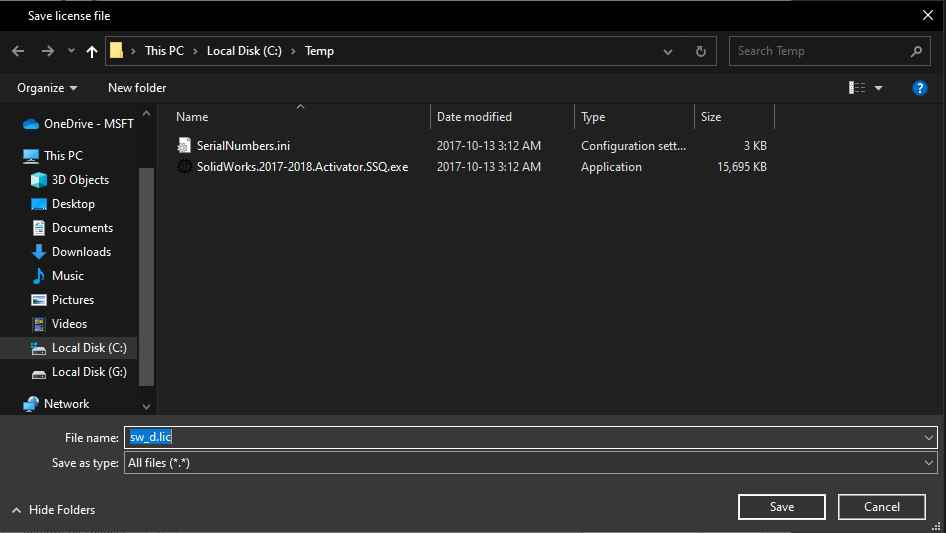Click the Save button
Viewport: 946px width, 533px height.
pos(781,507)
